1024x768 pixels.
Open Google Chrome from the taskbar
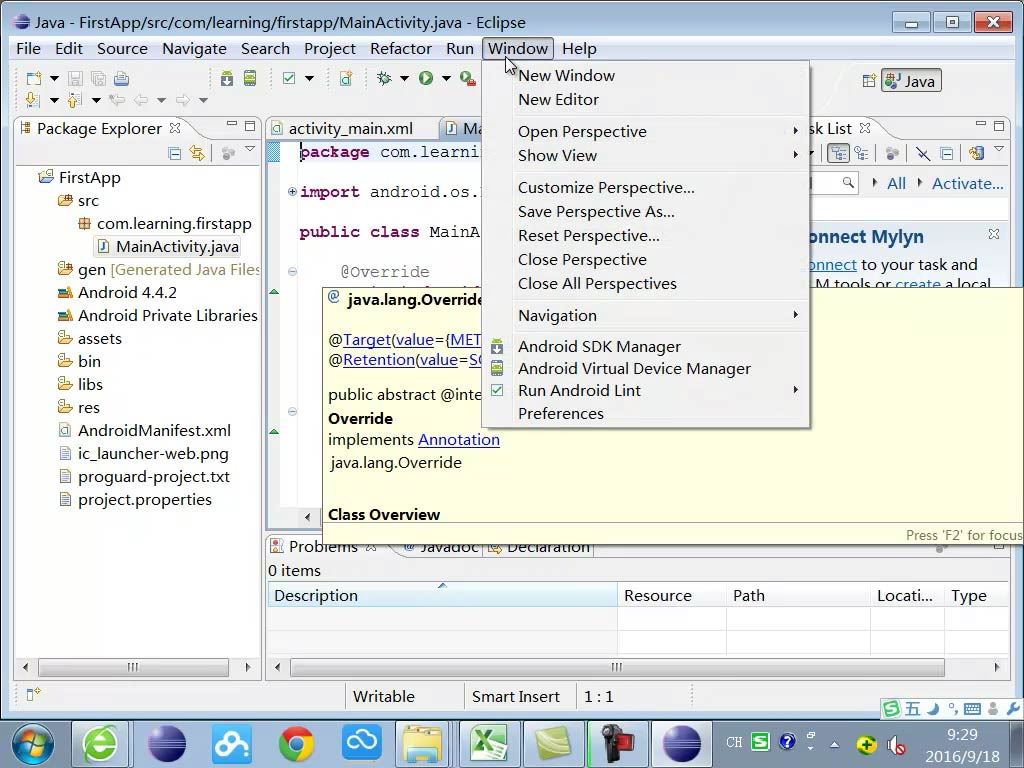[x=296, y=743]
